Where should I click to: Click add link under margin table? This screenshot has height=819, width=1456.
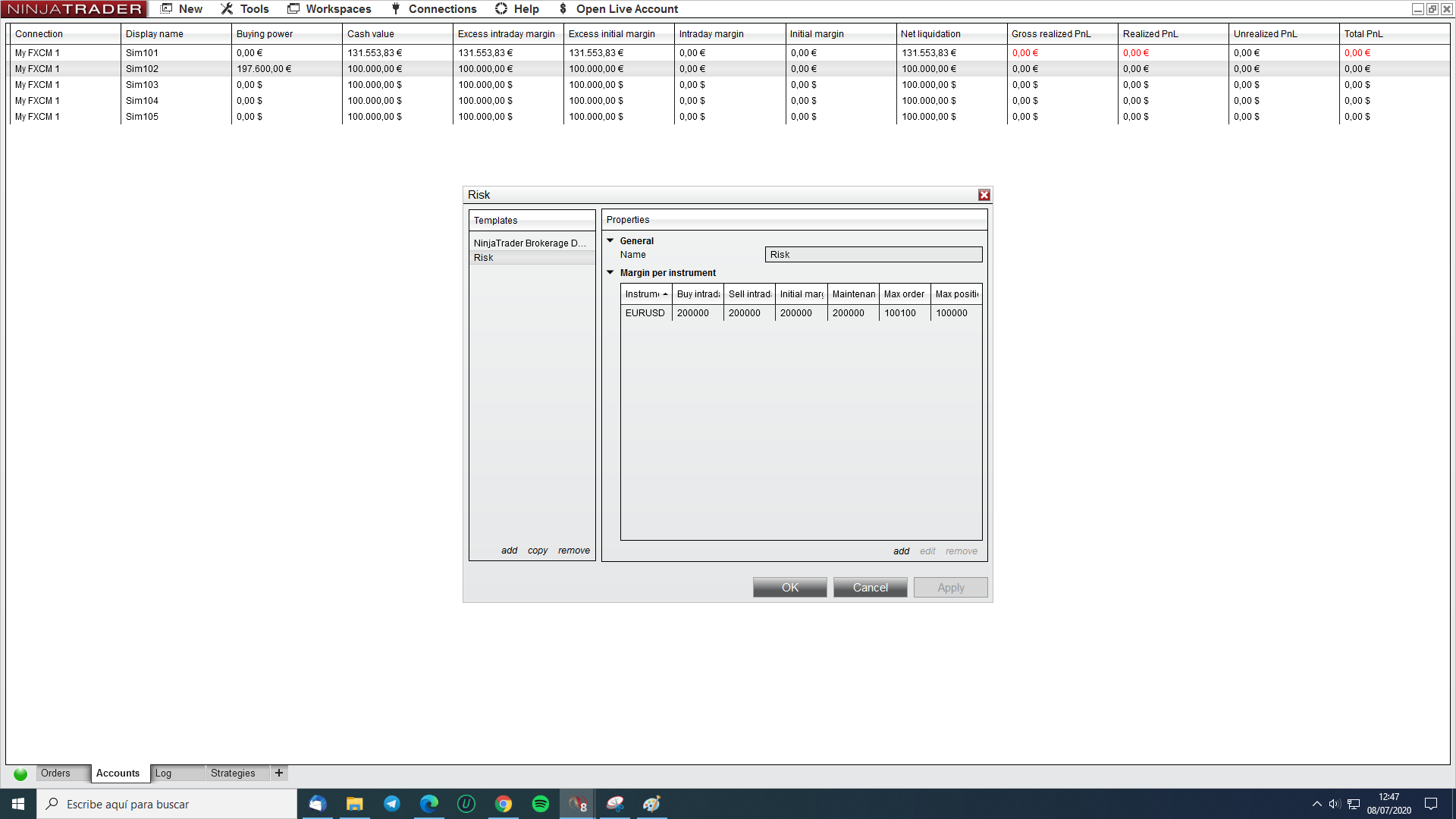click(x=901, y=551)
